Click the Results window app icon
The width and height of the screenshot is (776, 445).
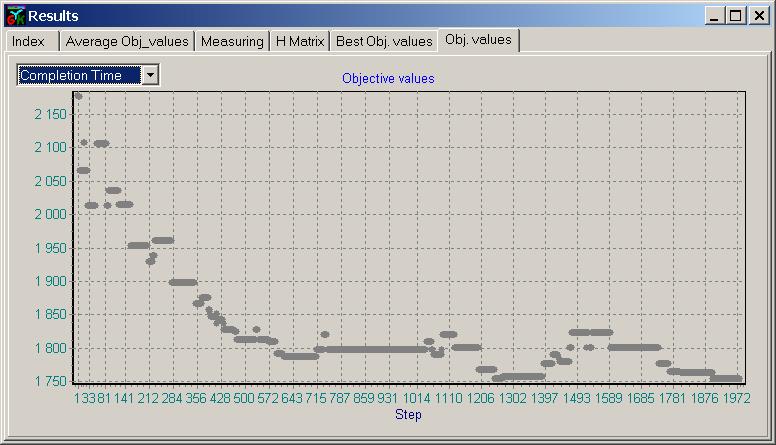(x=15, y=16)
